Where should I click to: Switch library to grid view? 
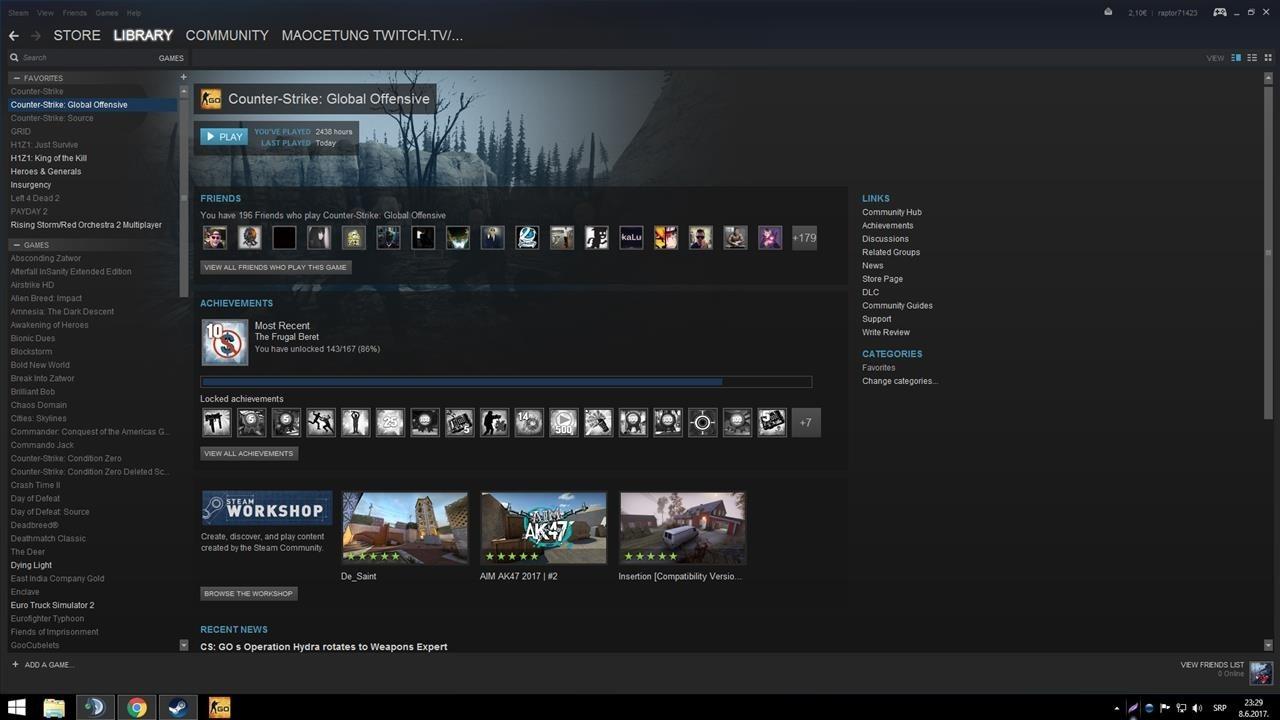(x=1268, y=58)
